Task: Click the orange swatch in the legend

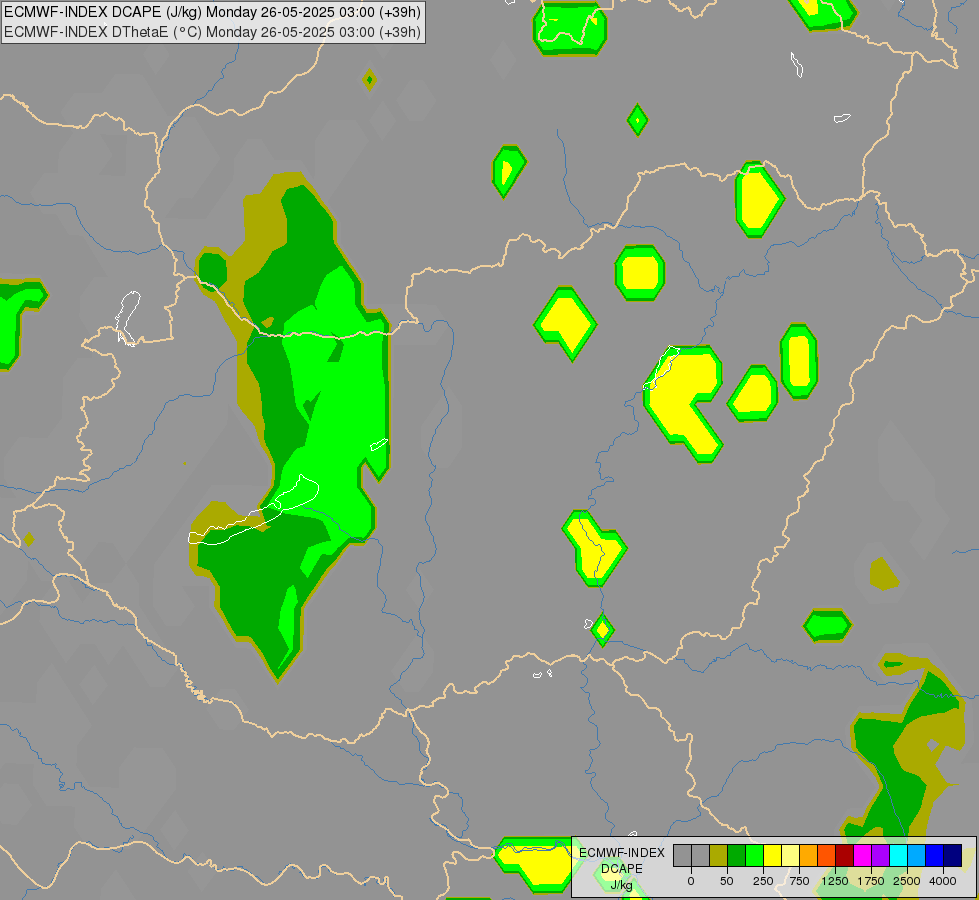Action: tap(809, 855)
